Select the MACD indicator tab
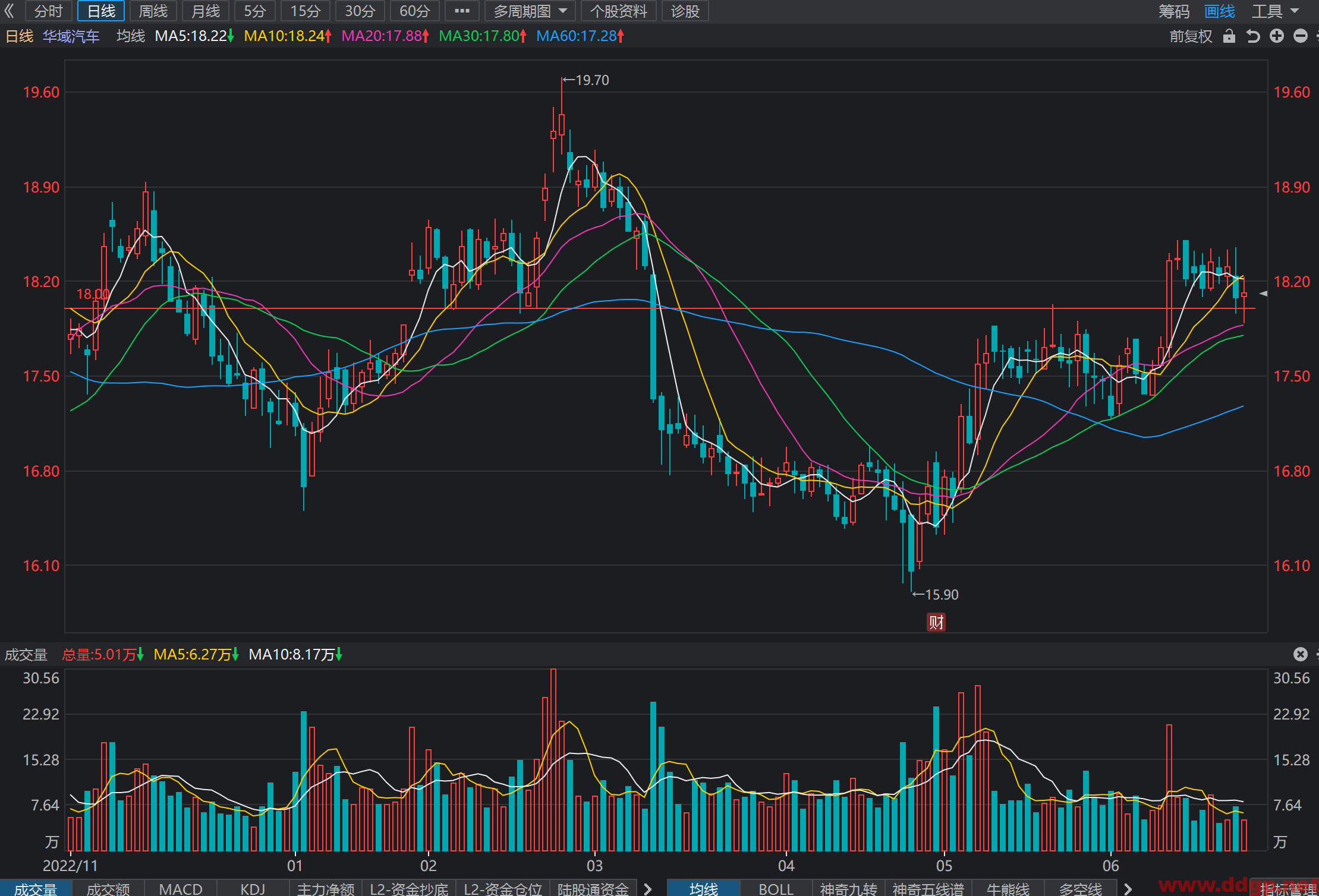Image resolution: width=1319 pixels, height=896 pixels. click(181, 889)
